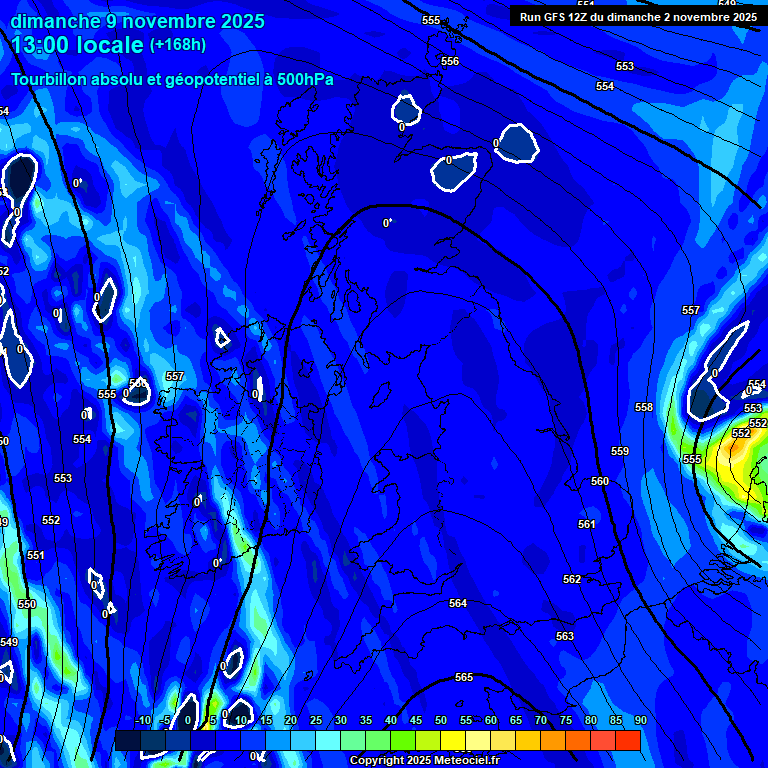This screenshot has width=768, height=768.
Task: Pick the yellow legend swatch between 50 and 55
Action: (x=453, y=740)
